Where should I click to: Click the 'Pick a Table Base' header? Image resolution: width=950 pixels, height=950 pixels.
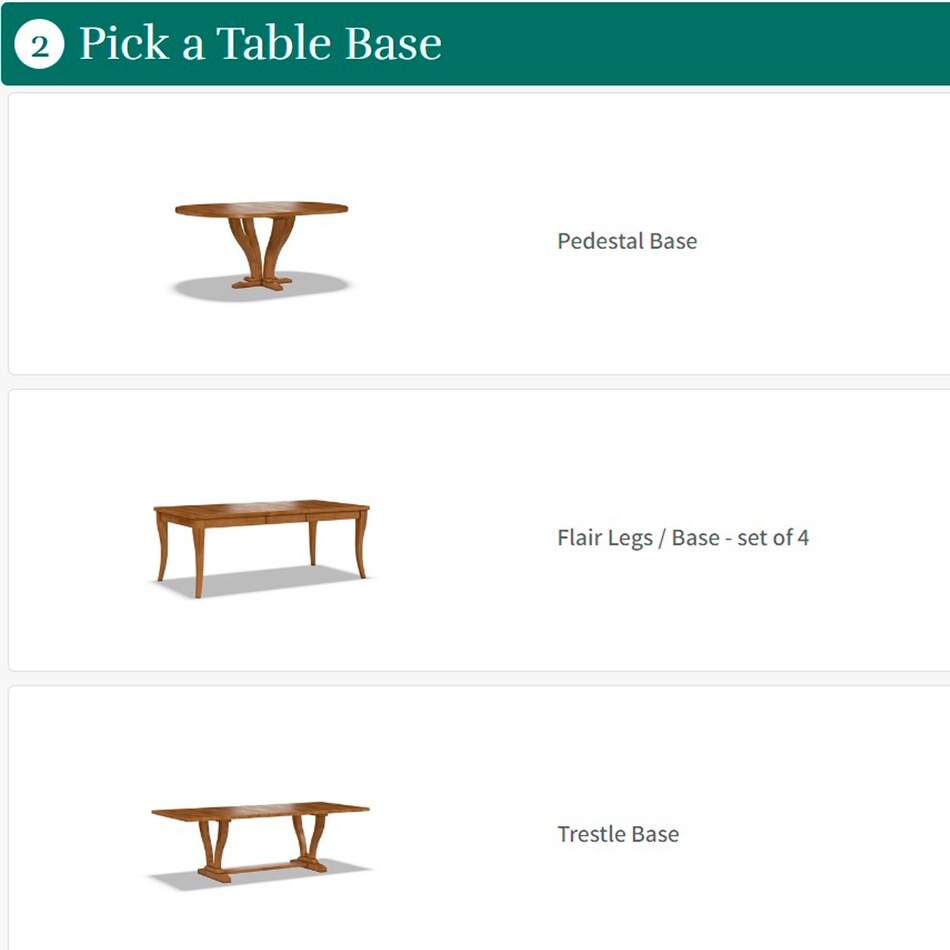click(260, 42)
